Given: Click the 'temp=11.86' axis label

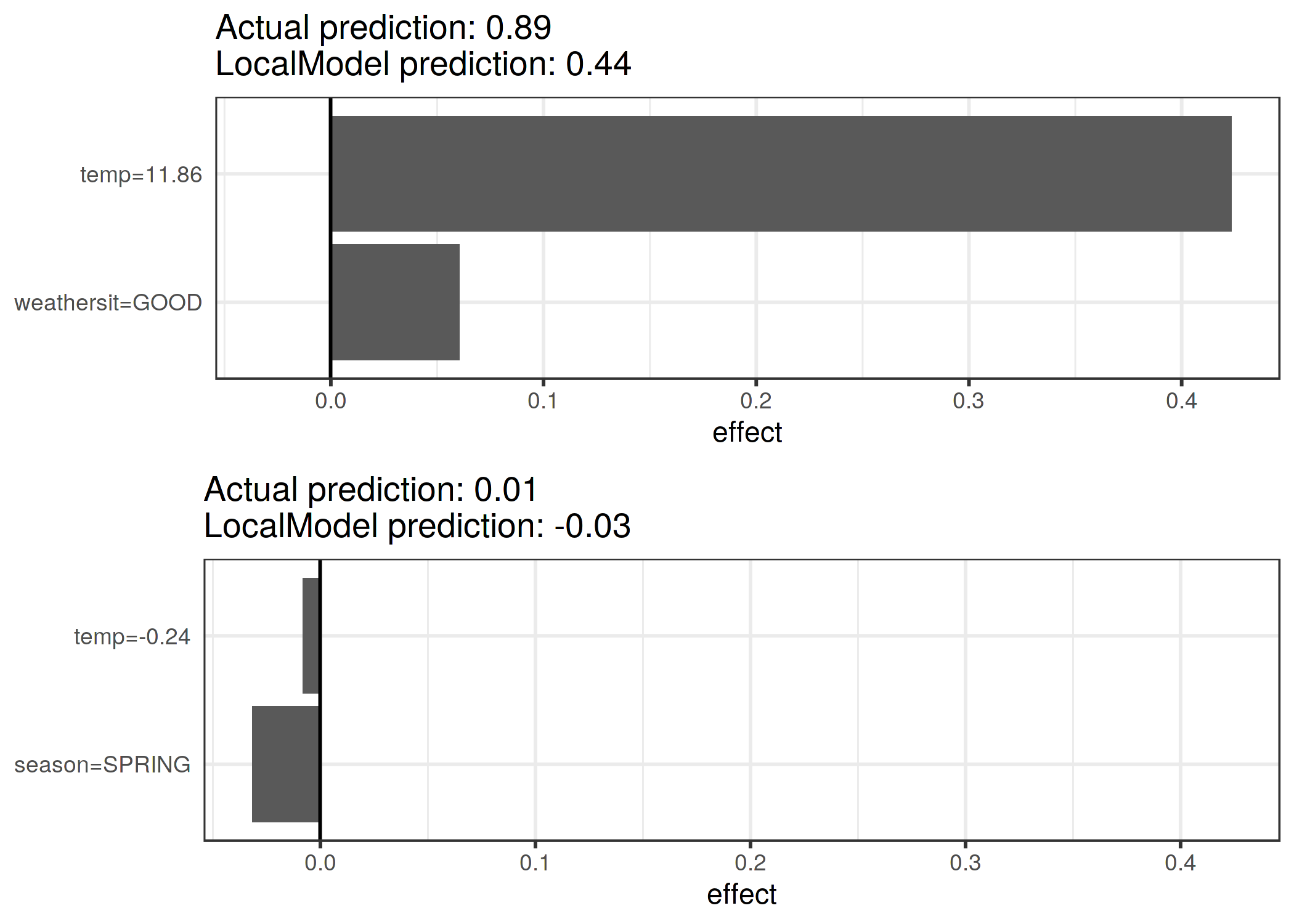Looking at the screenshot, I should (141, 175).
